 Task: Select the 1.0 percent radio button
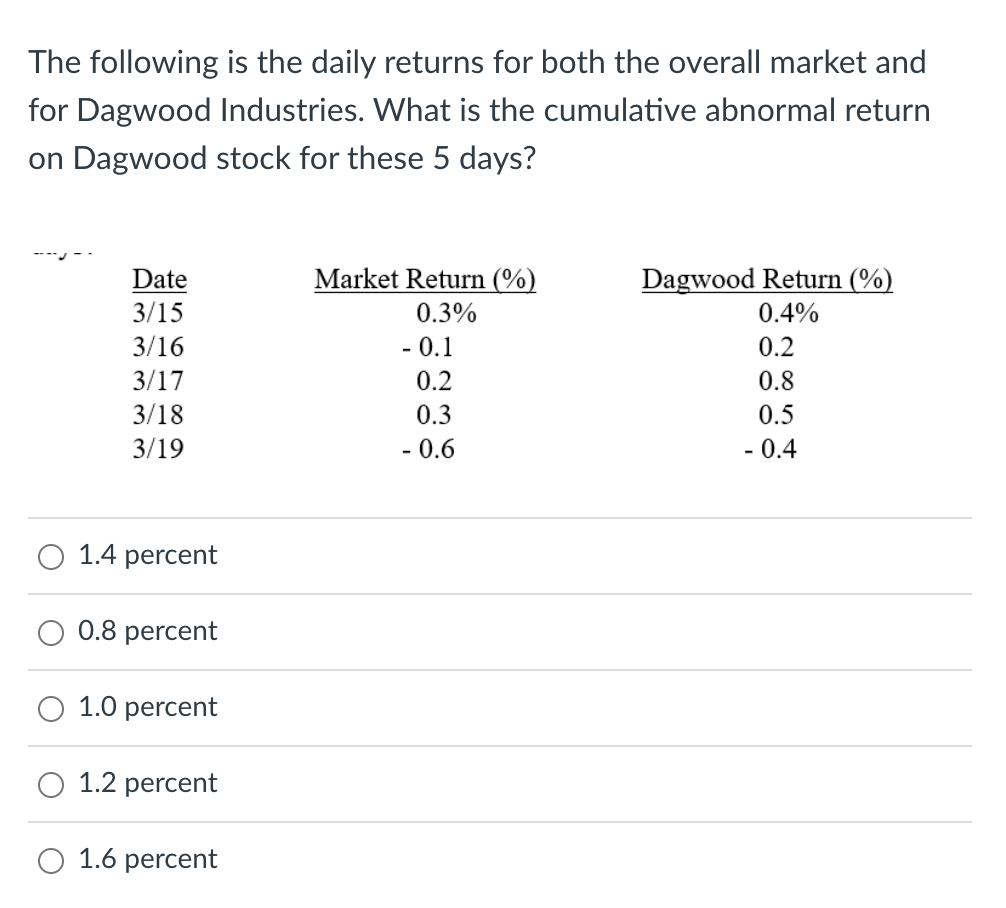[x=50, y=708]
